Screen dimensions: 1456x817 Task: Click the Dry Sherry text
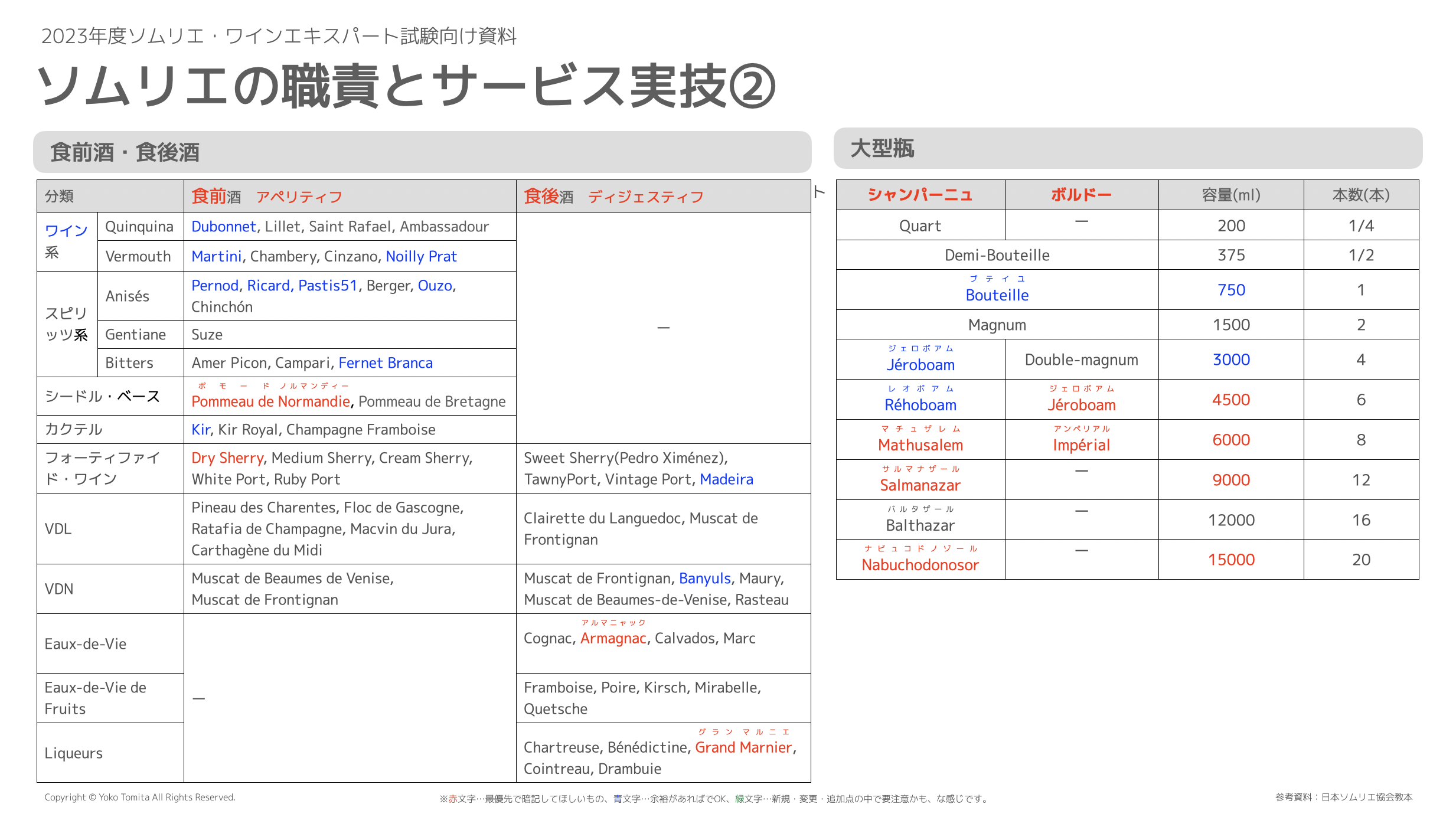tap(227, 458)
